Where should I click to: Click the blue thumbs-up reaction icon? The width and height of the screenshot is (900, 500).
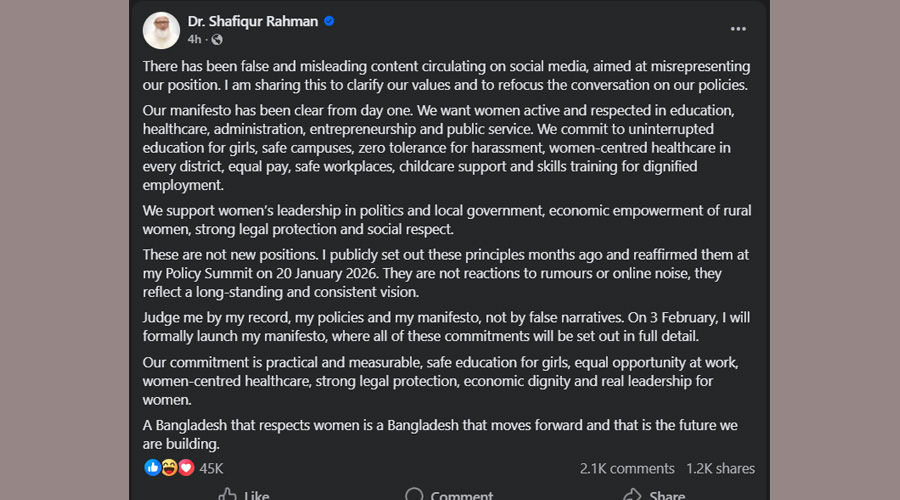152,467
